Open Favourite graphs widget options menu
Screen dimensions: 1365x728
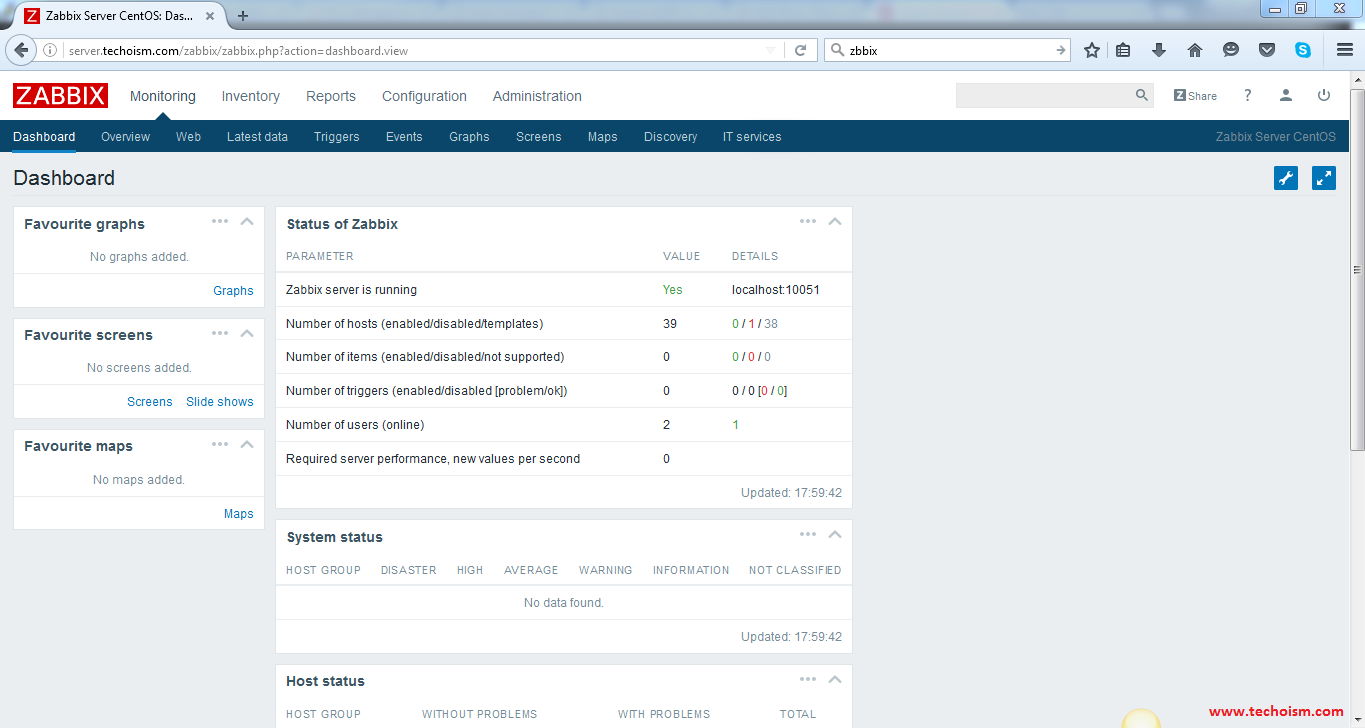pyautogui.click(x=220, y=222)
